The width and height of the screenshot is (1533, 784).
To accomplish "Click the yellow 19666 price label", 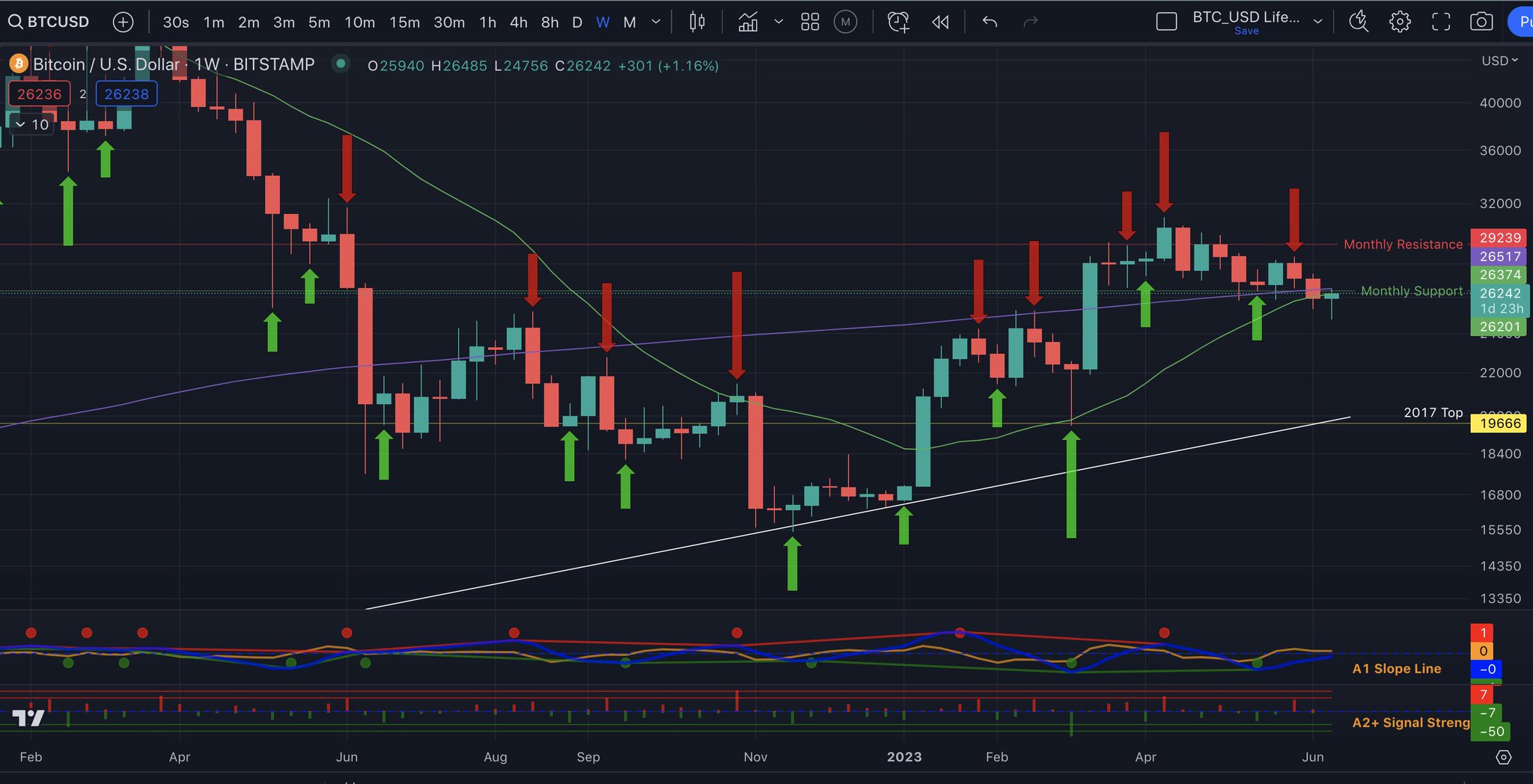I will click(1500, 423).
